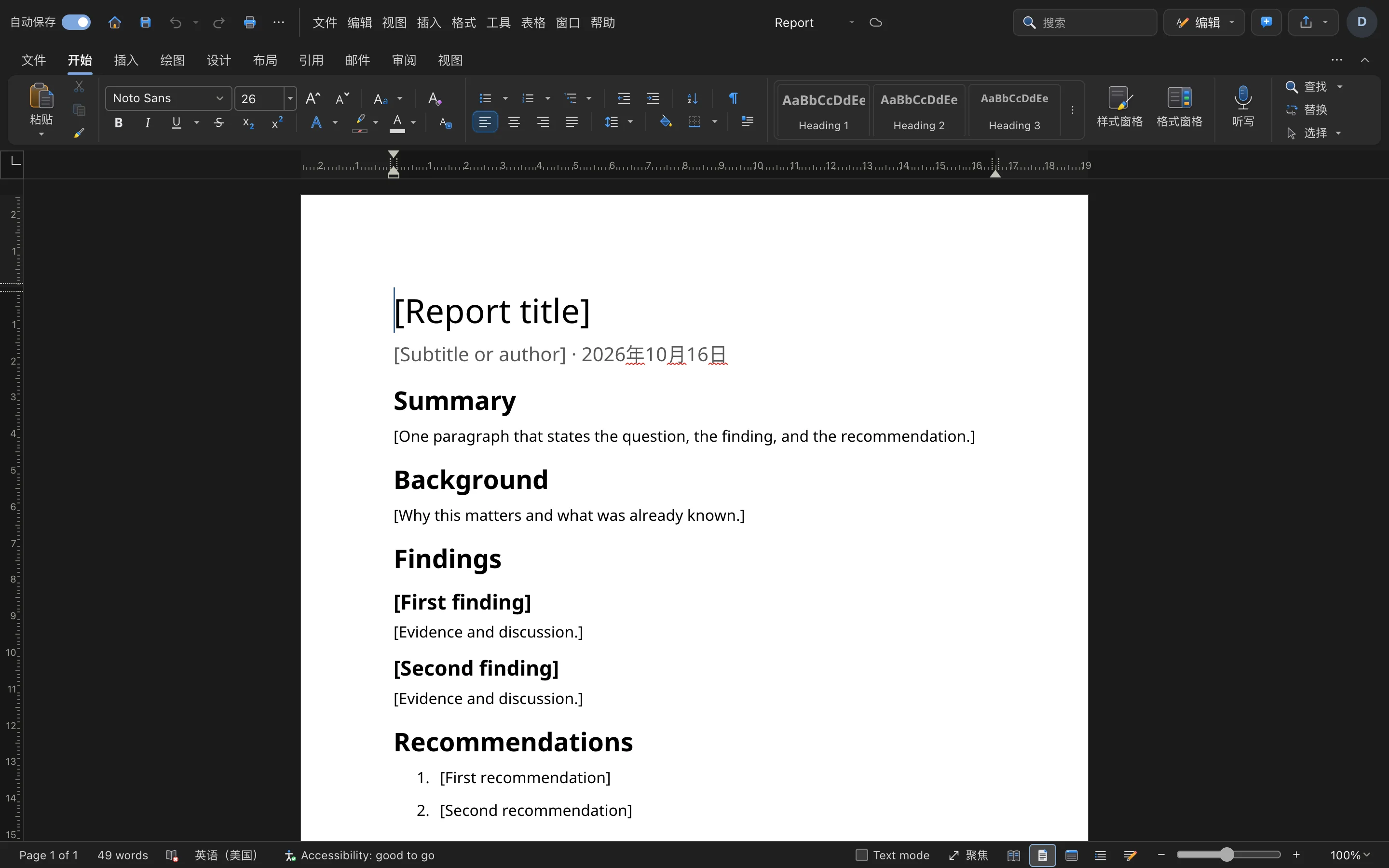Switch to the 审阅 ribbon tab
The width and height of the screenshot is (1389, 868).
pyautogui.click(x=404, y=60)
